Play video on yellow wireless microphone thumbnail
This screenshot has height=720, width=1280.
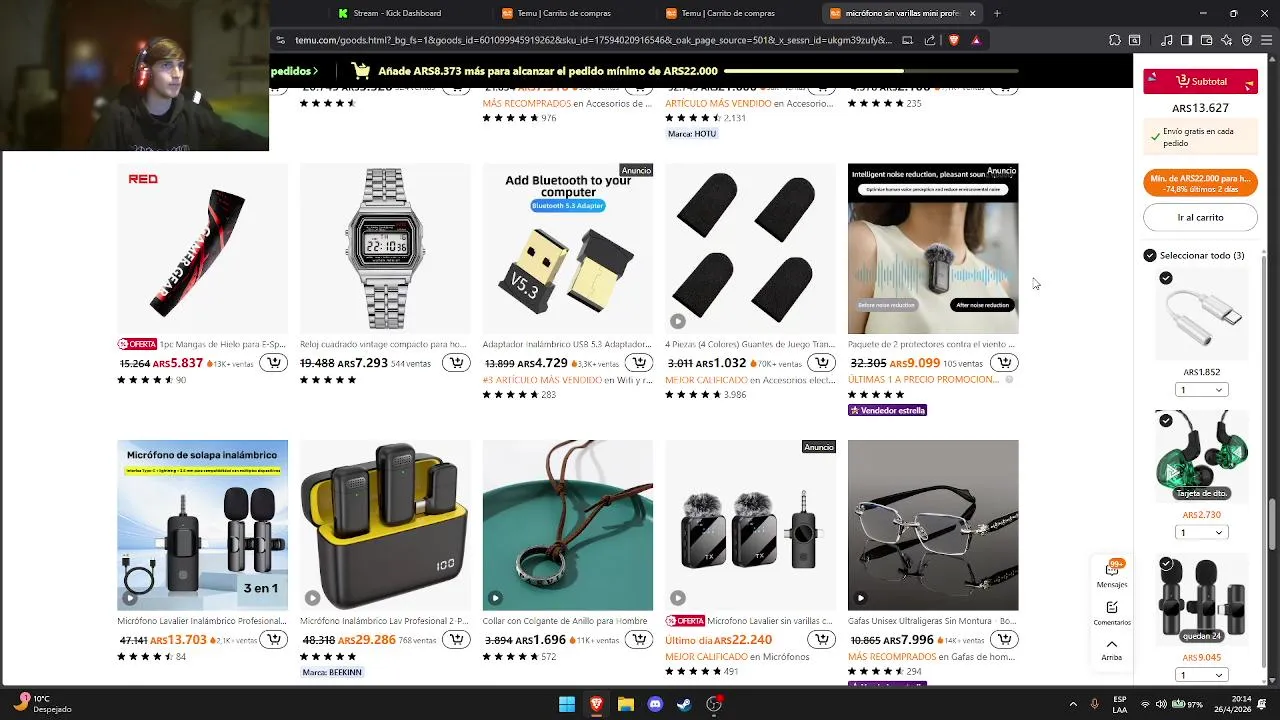[312, 598]
